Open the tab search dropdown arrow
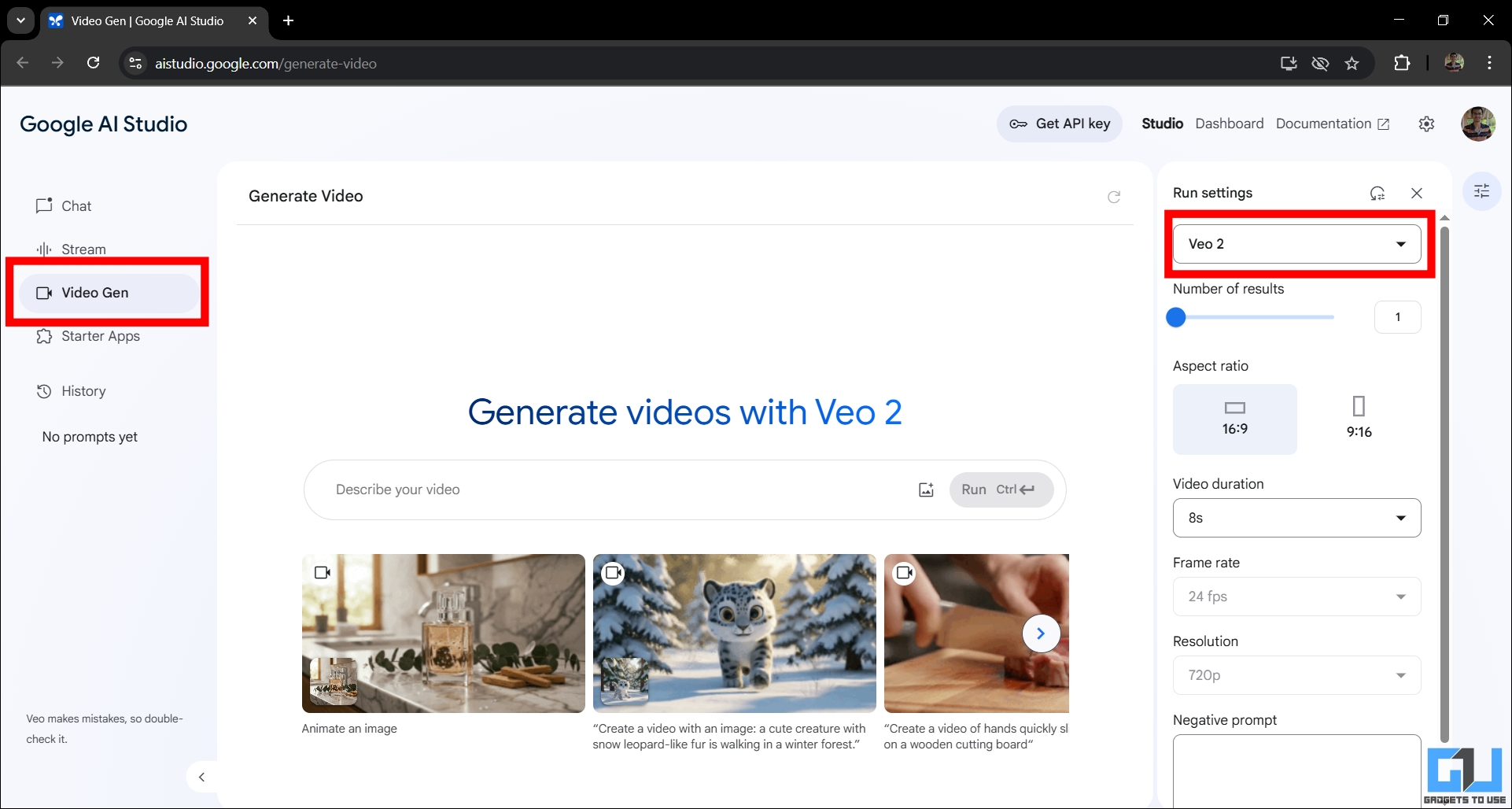 [20, 20]
